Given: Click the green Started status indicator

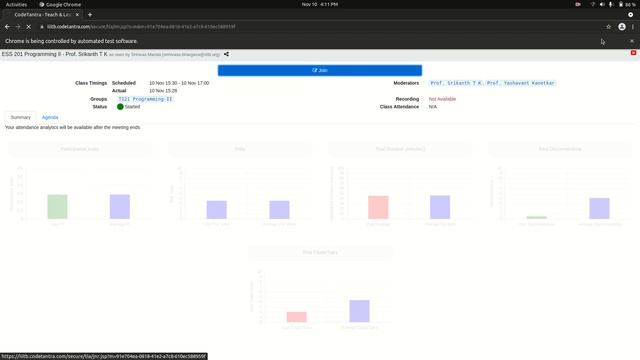Looking at the screenshot, I should tap(120, 107).
